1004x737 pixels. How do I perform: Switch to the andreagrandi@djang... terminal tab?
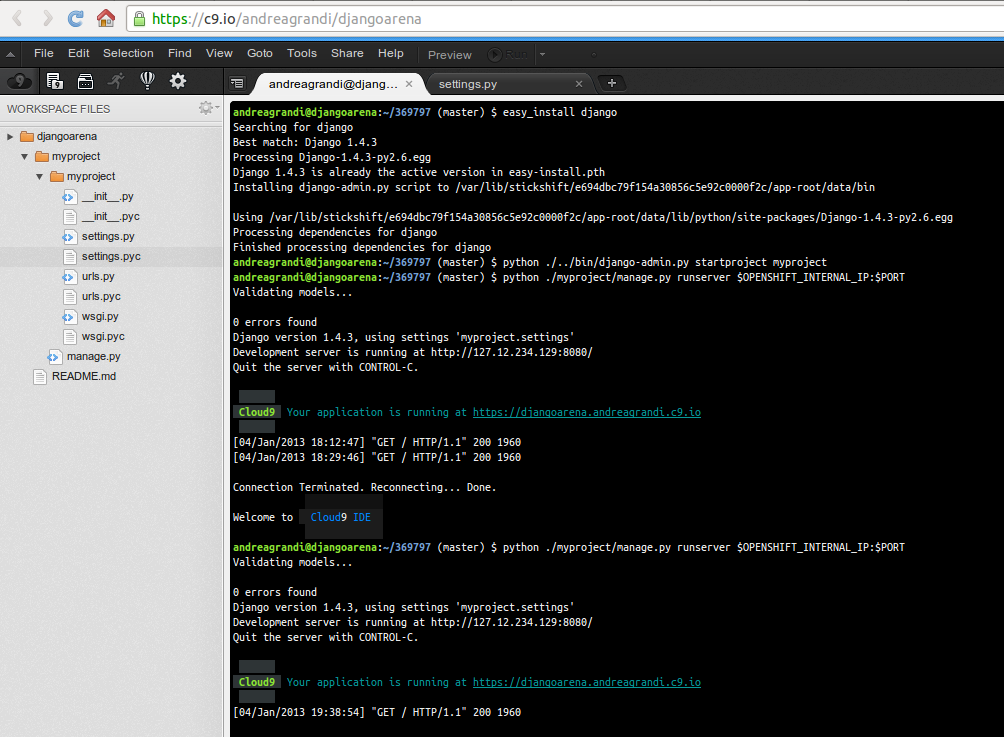(x=333, y=84)
